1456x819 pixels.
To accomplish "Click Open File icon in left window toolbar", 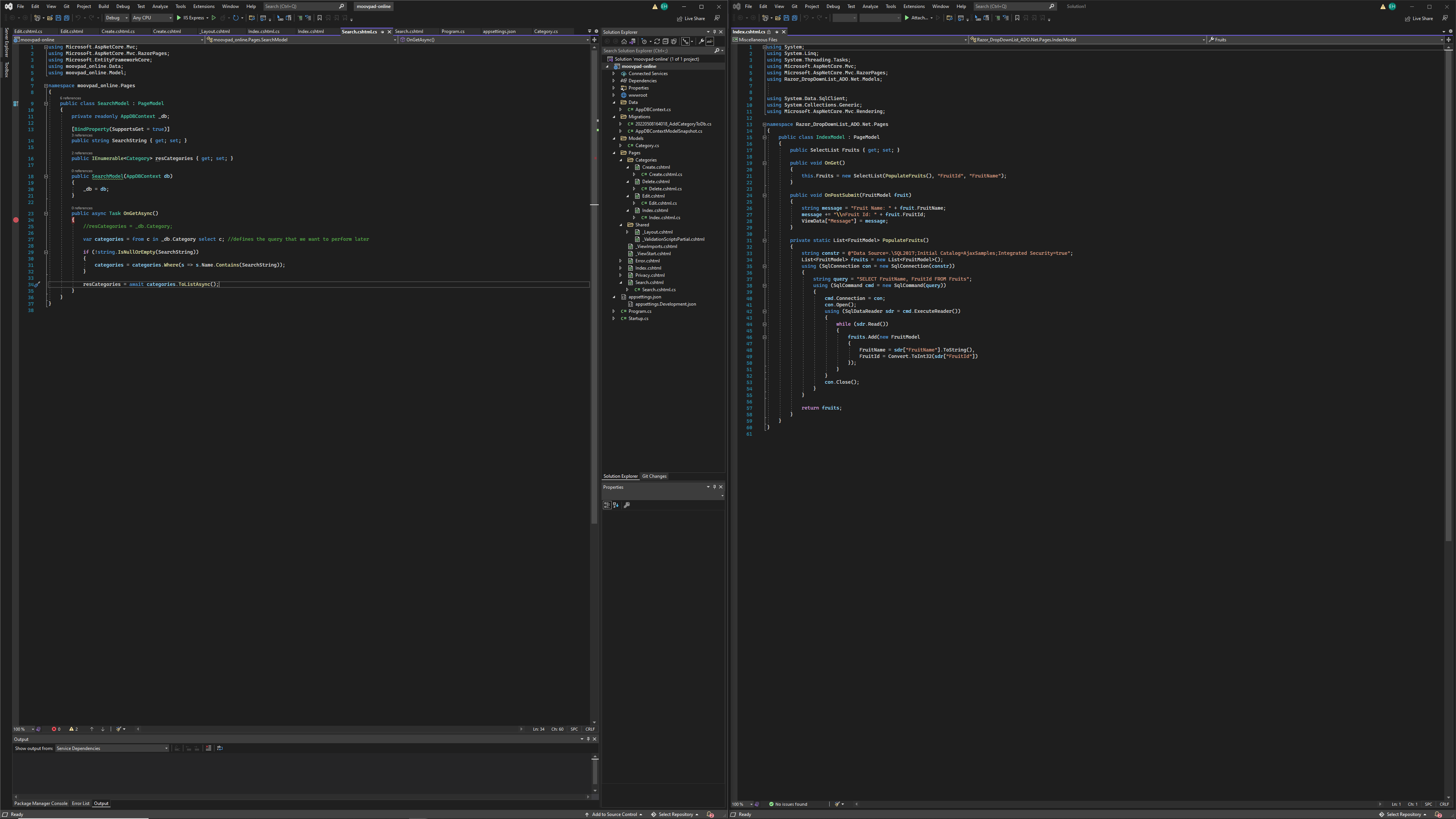I will [x=50, y=18].
